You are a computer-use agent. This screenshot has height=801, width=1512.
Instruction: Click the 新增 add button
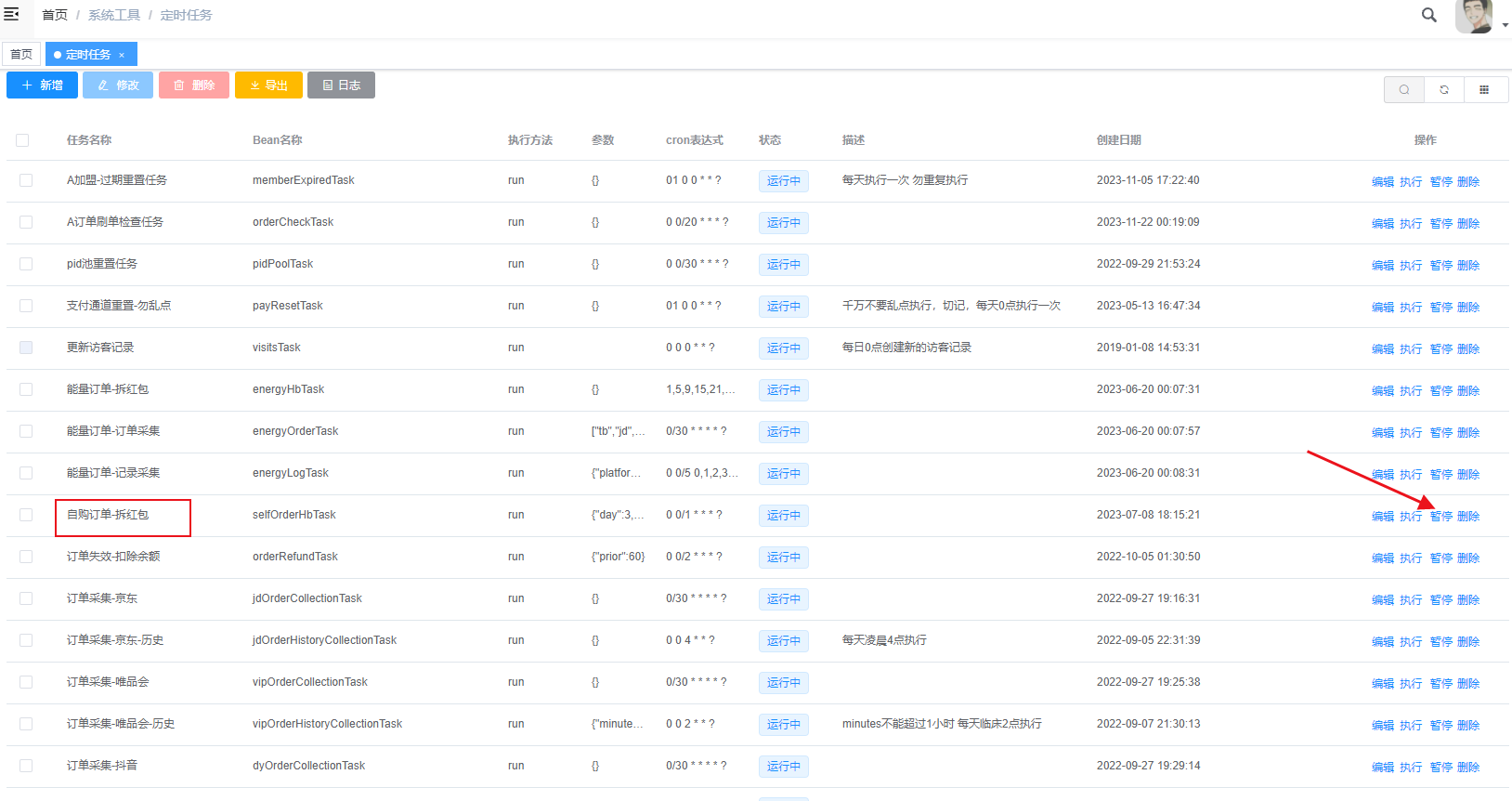(42, 85)
